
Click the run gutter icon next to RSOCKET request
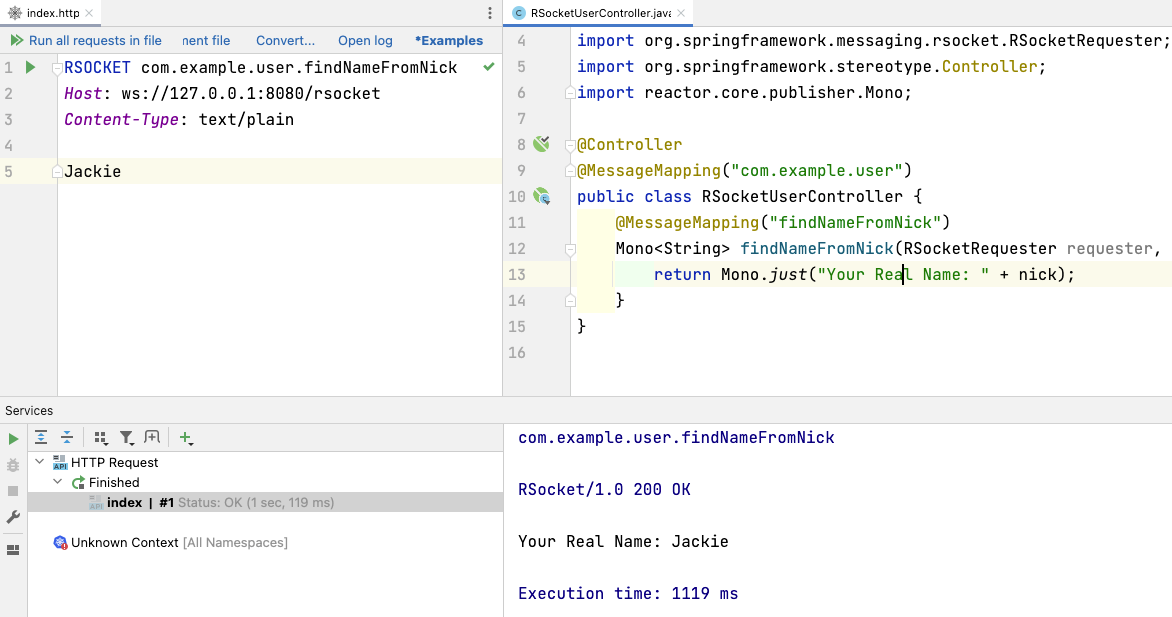click(30, 67)
